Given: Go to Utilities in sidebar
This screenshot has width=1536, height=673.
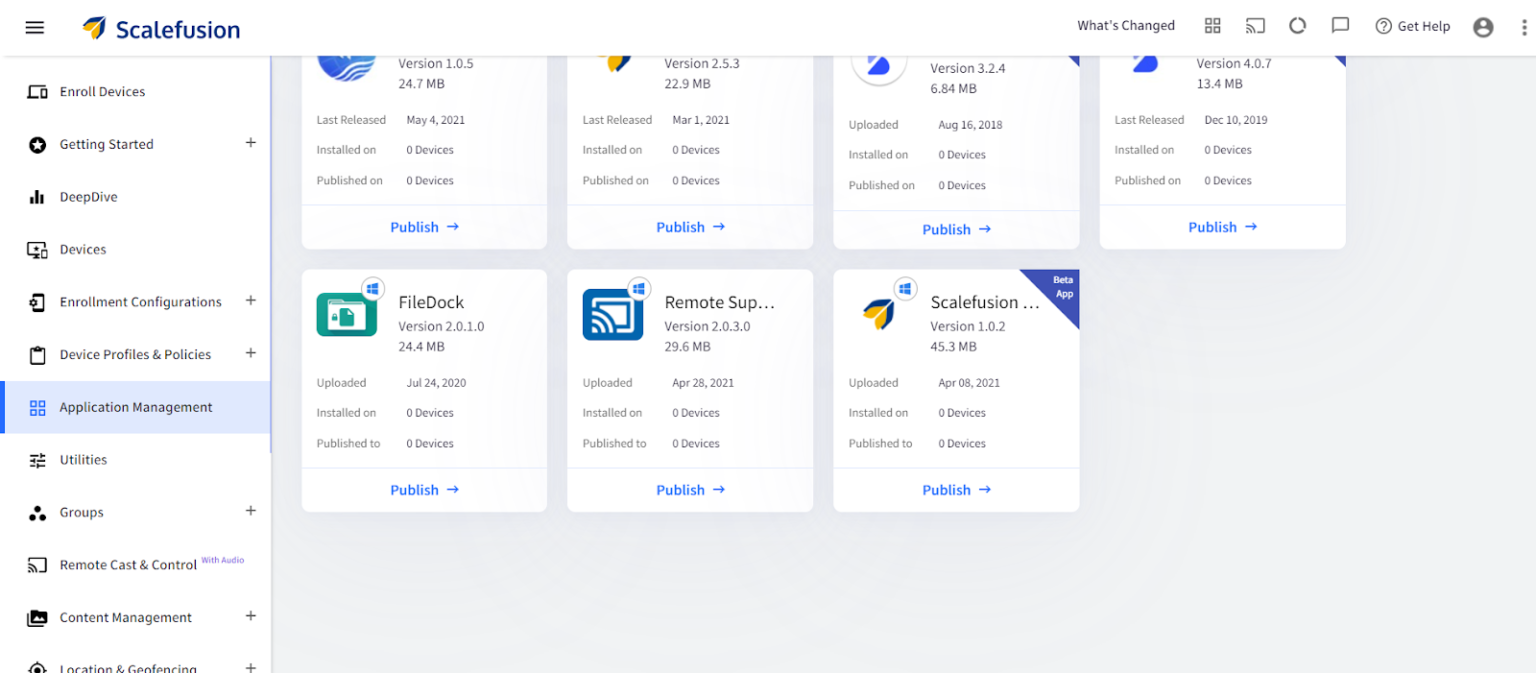Looking at the screenshot, I should pos(83,460).
